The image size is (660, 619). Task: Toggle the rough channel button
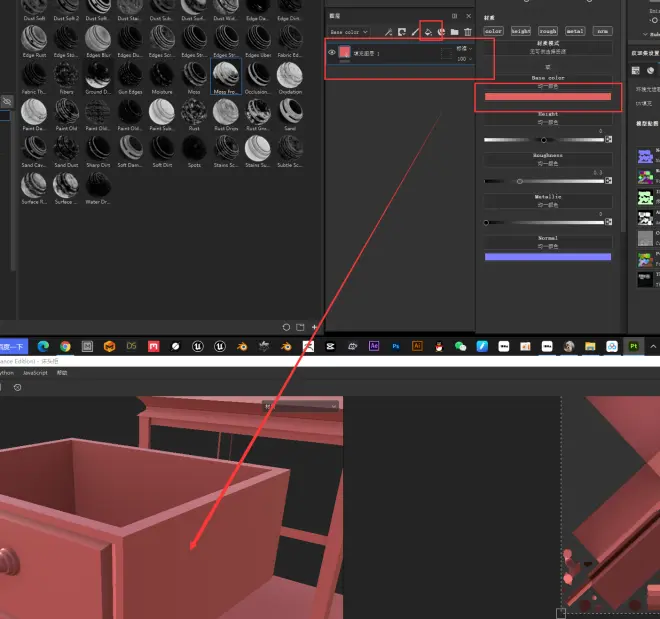548,31
